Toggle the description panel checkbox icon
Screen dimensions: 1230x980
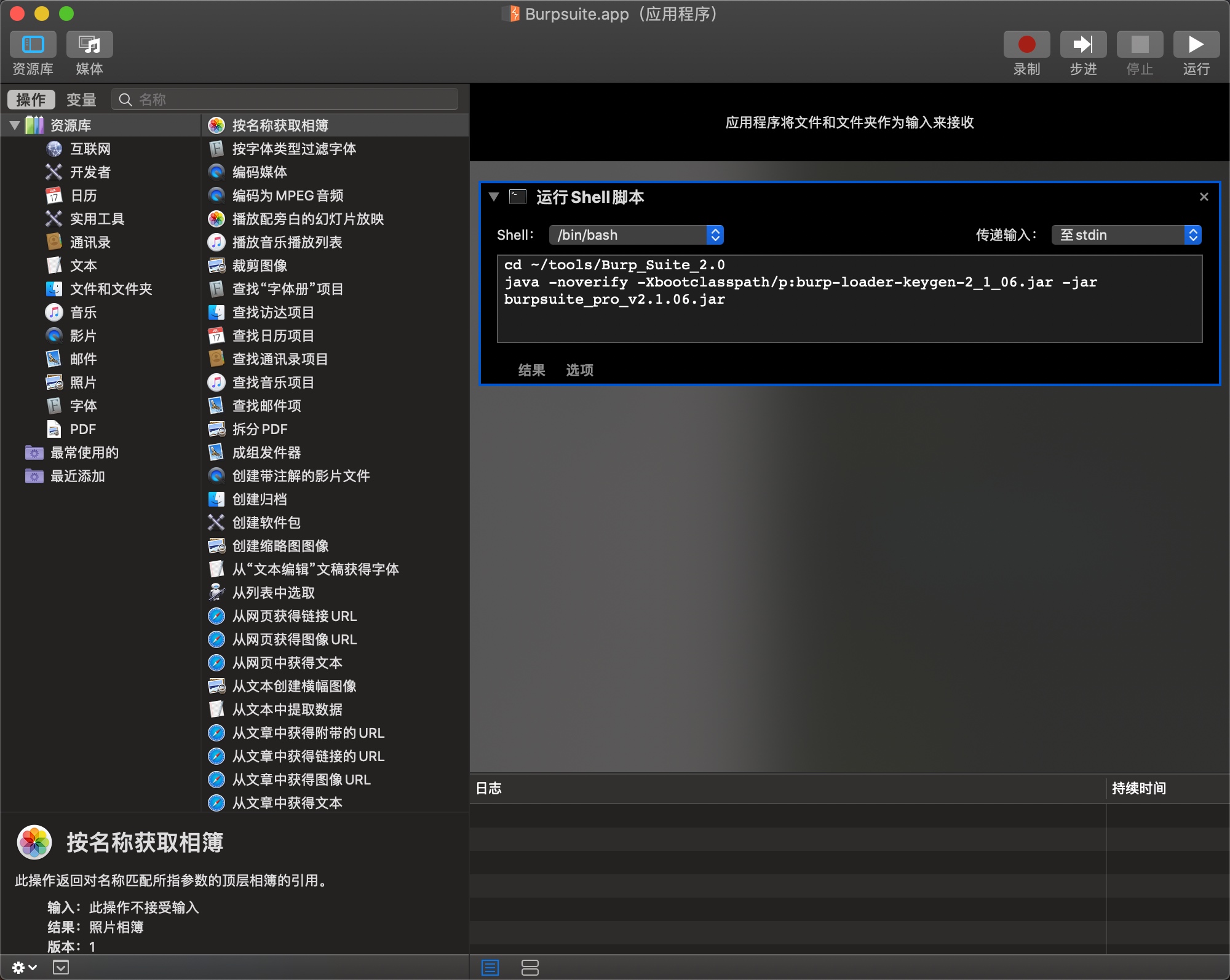pyautogui.click(x=60, y=967)
